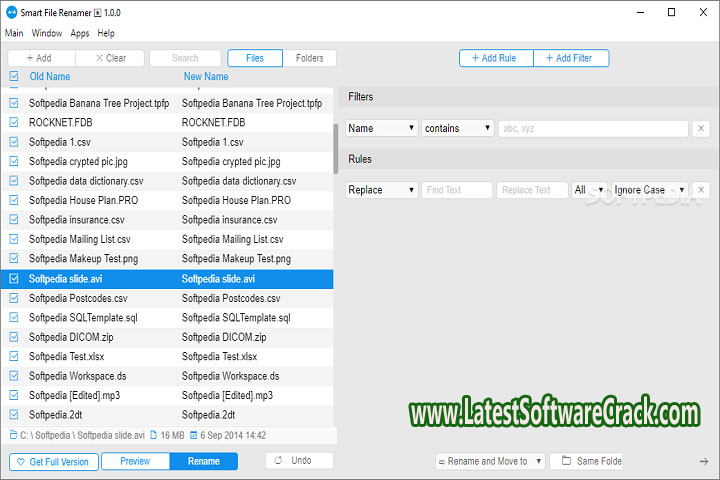Toggle Softpedia data dictionary.csv checkbox
This screenshot has width=720, height=480.
pos(14,181)
